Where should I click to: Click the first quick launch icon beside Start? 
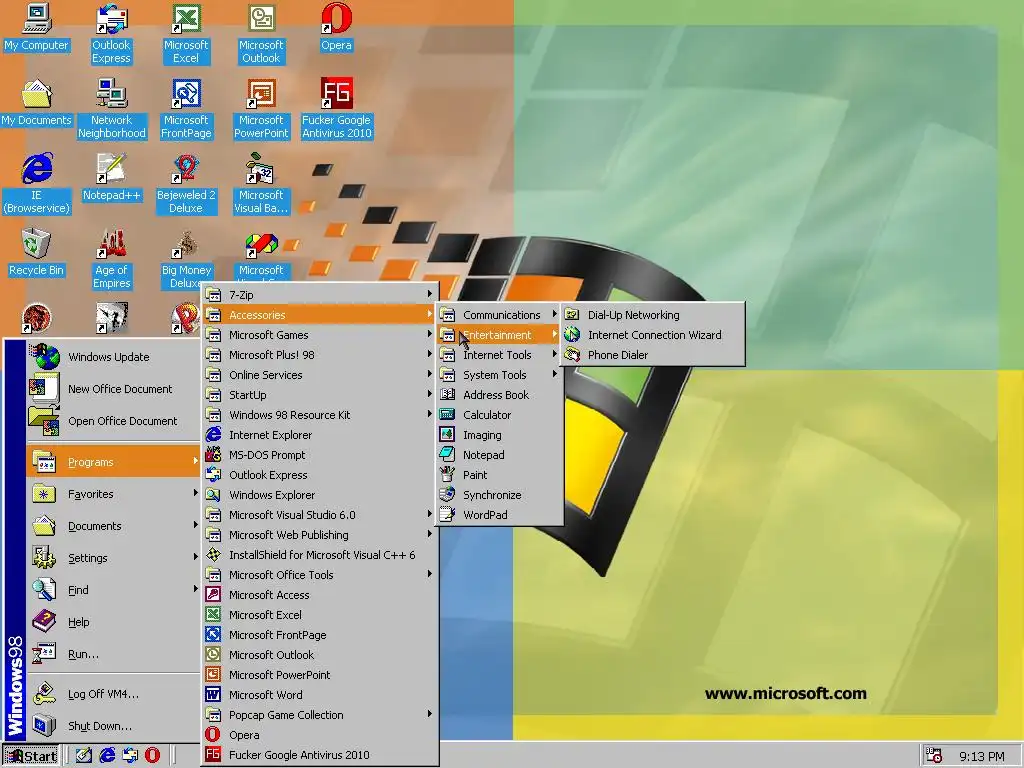84,756
